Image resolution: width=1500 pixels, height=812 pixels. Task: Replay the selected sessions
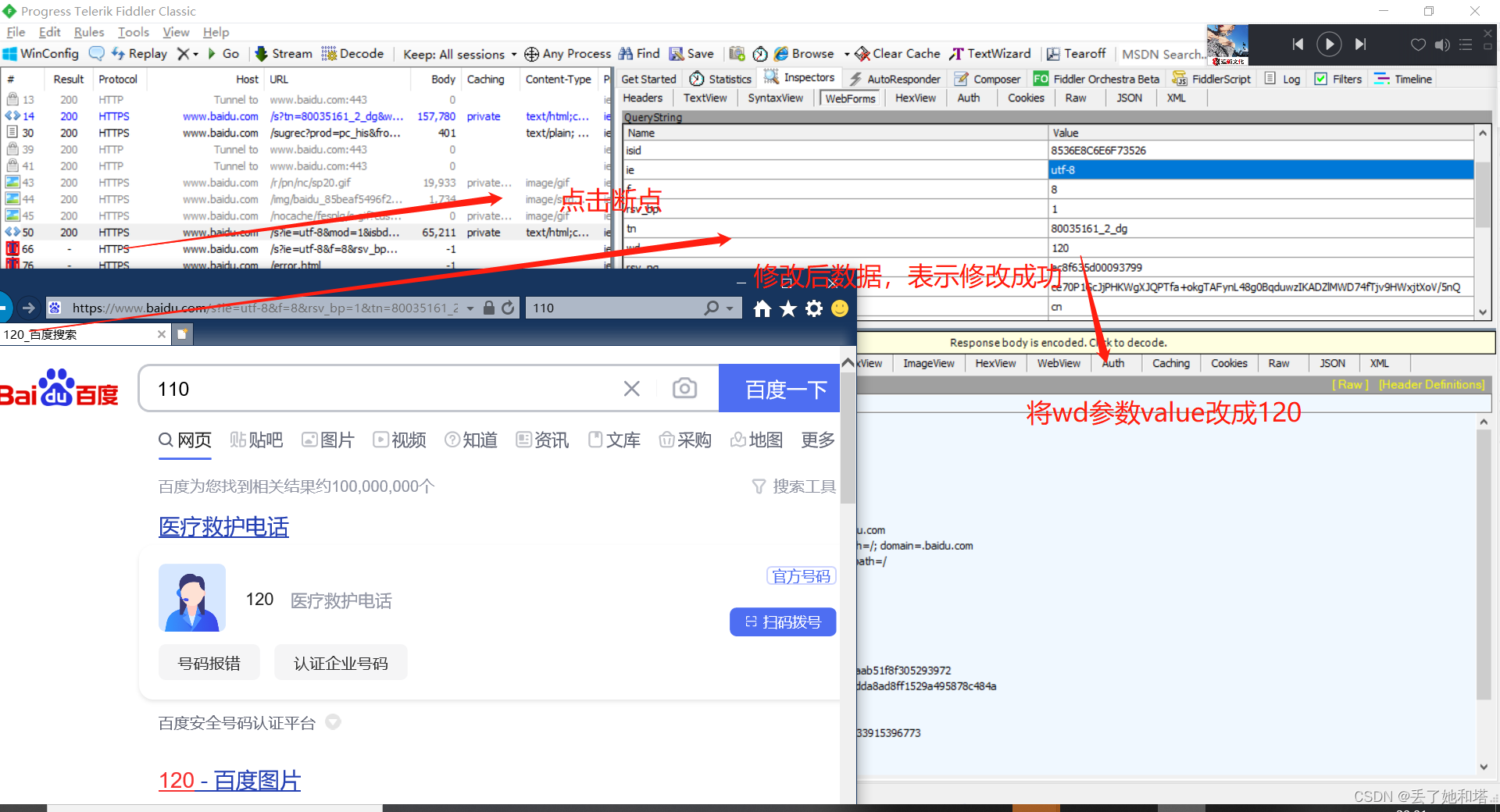coord(140,54)
